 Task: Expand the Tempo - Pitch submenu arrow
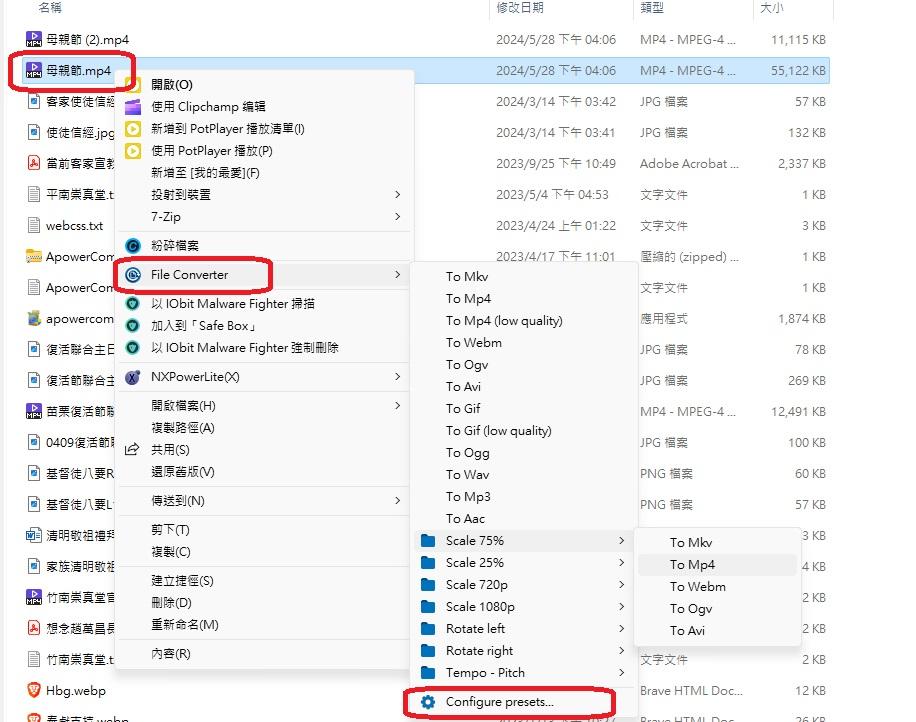click(621, 673)
